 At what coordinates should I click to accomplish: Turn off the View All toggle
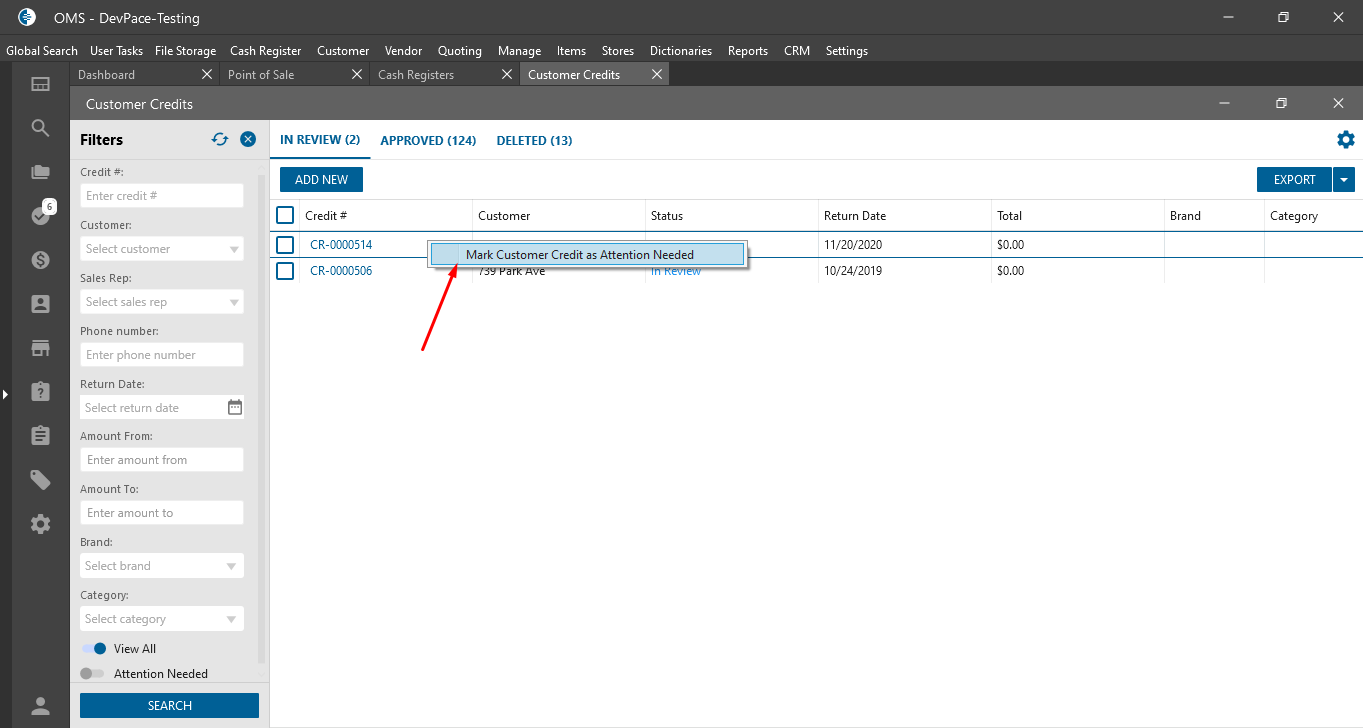pyautogui.click(x=94, y=649)
